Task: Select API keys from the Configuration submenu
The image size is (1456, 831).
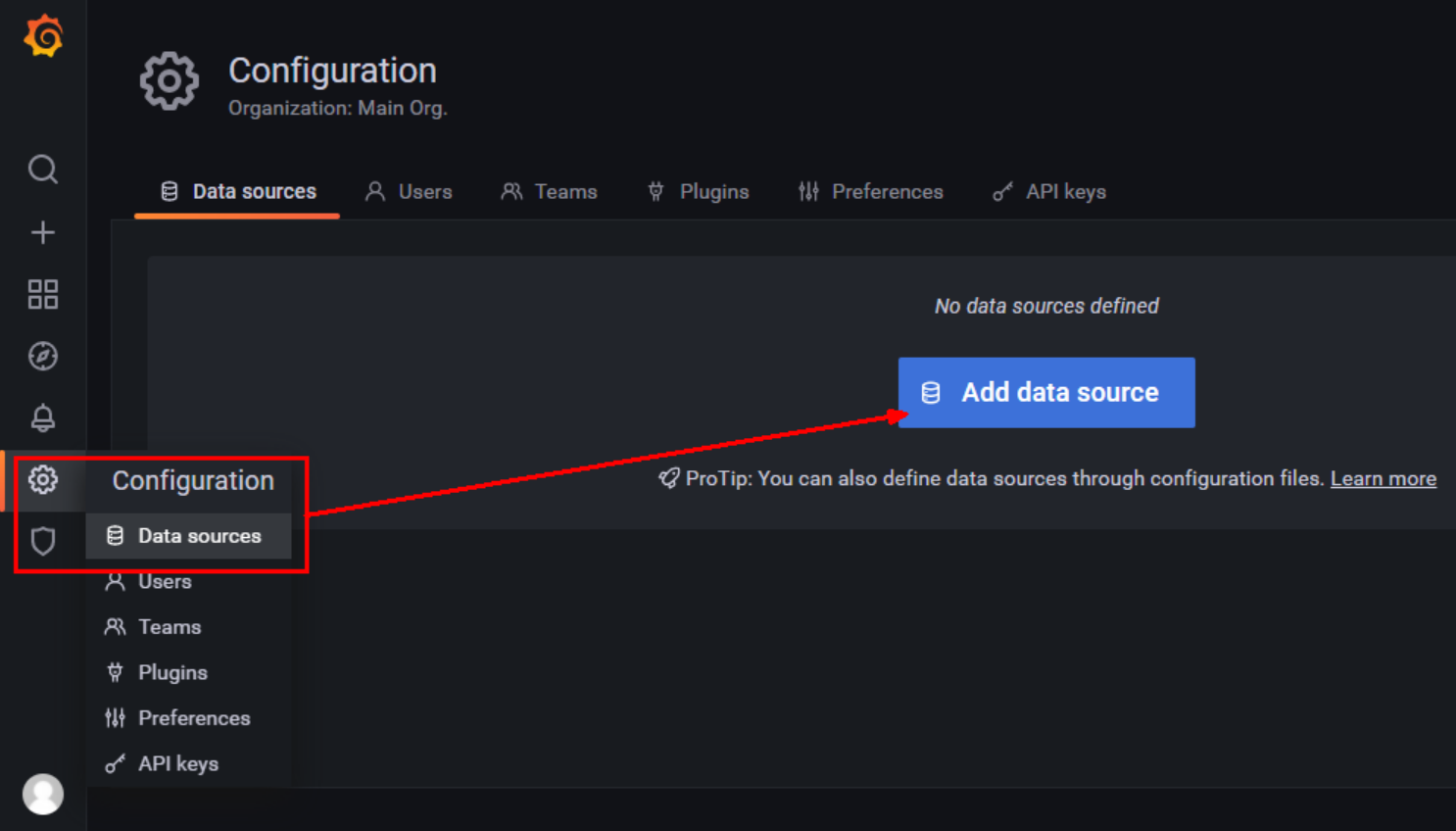Action: 177,763
